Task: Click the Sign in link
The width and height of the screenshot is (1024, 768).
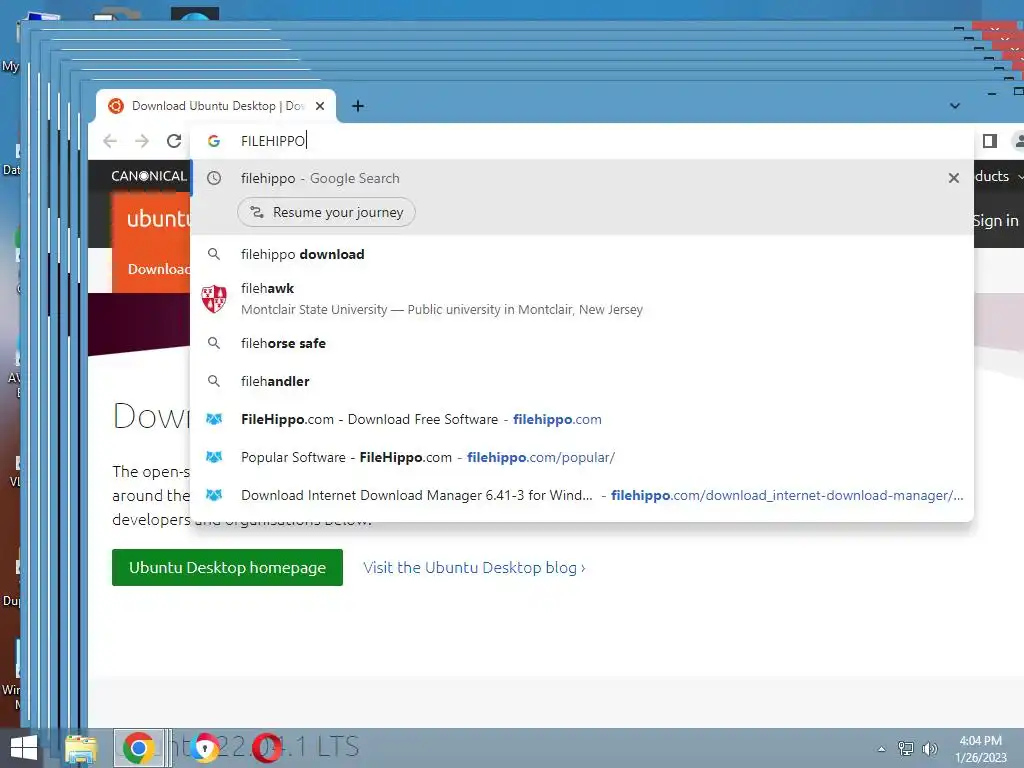Action: click(x=995, y=221)
